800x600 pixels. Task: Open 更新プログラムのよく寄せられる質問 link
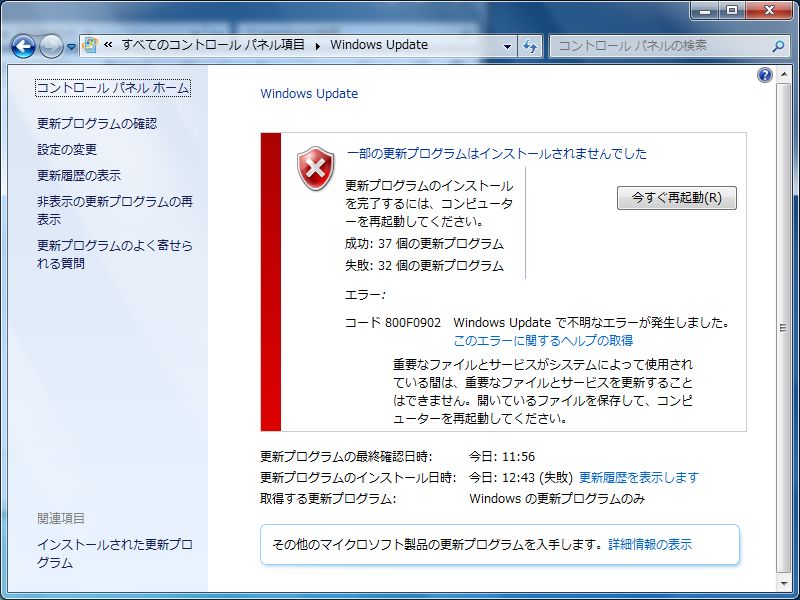tap(115, 254)
